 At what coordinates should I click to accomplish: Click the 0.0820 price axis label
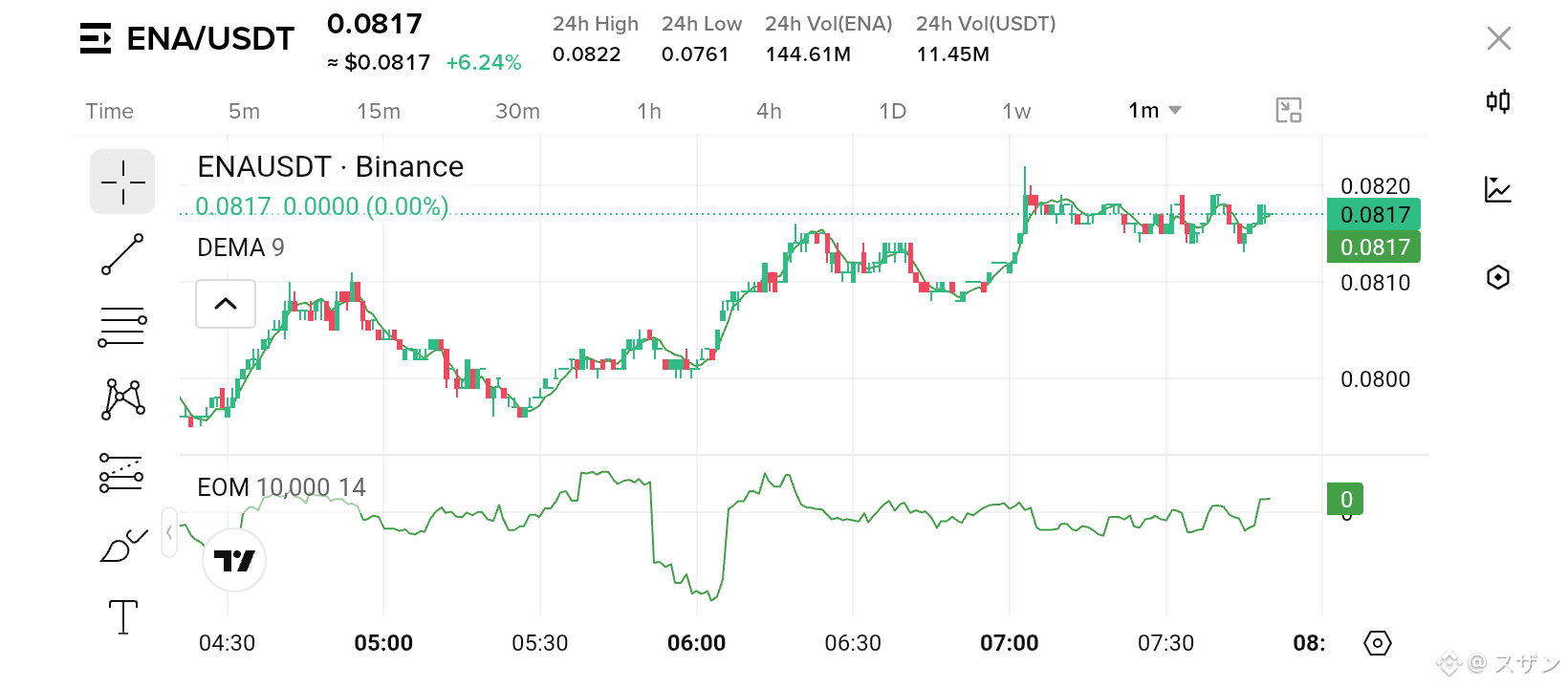click(1375, 186)
